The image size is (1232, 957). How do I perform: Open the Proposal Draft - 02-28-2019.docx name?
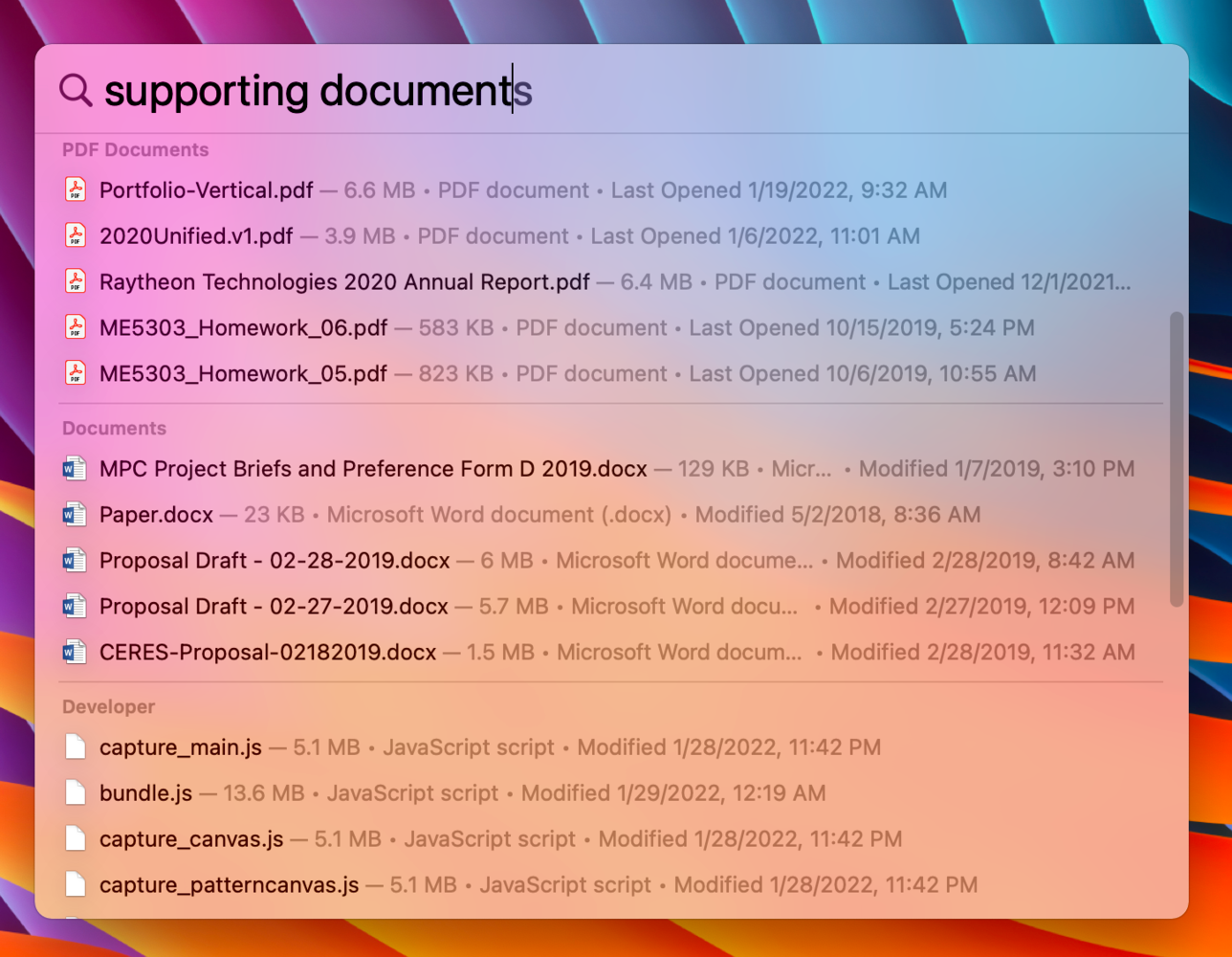click(x=275, y=560)
